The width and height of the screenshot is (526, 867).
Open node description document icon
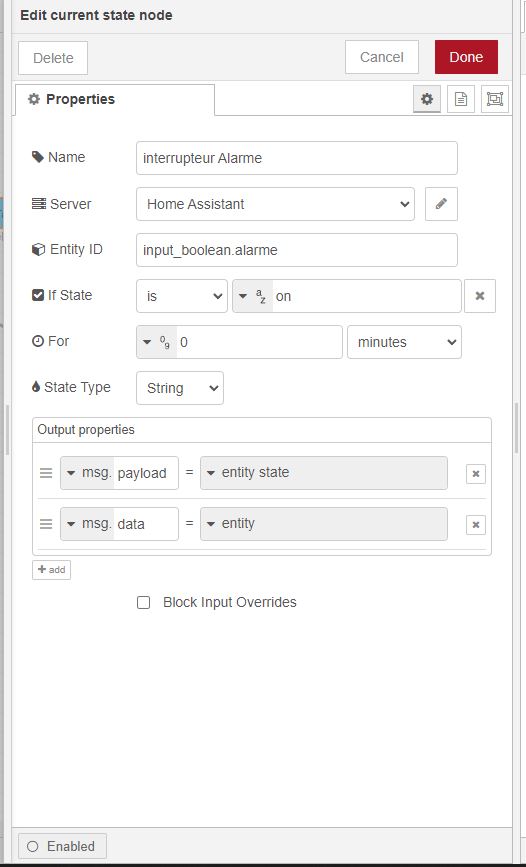pyautogui.click(x=461, y=99)
